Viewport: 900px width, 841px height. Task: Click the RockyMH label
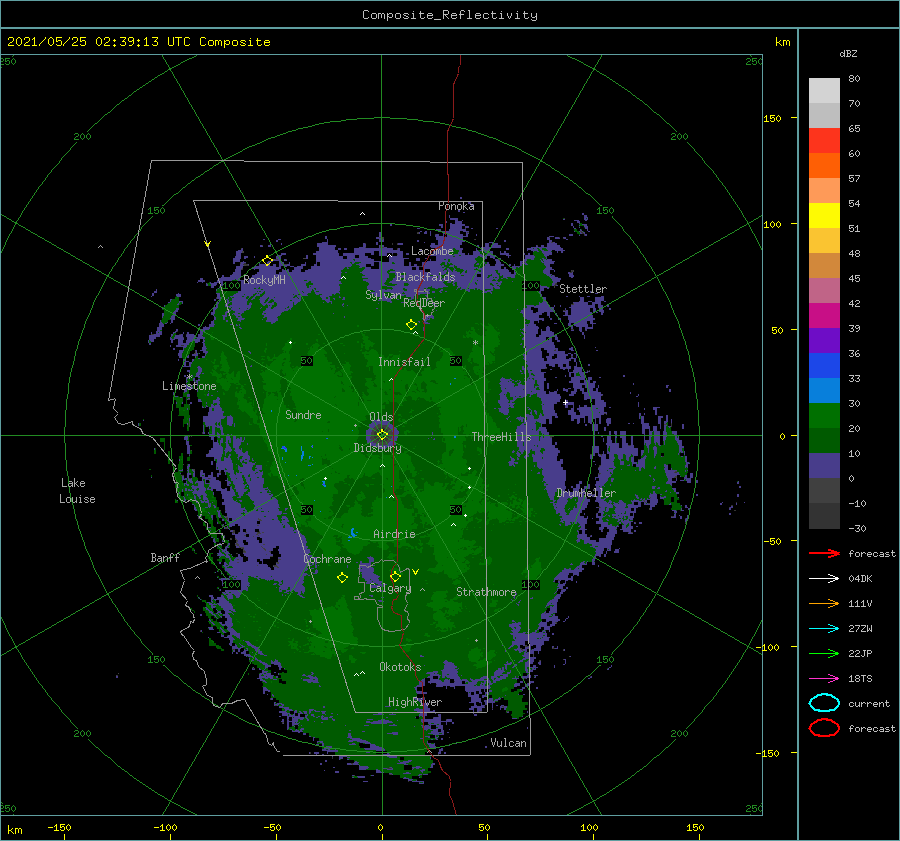point(264,280)
